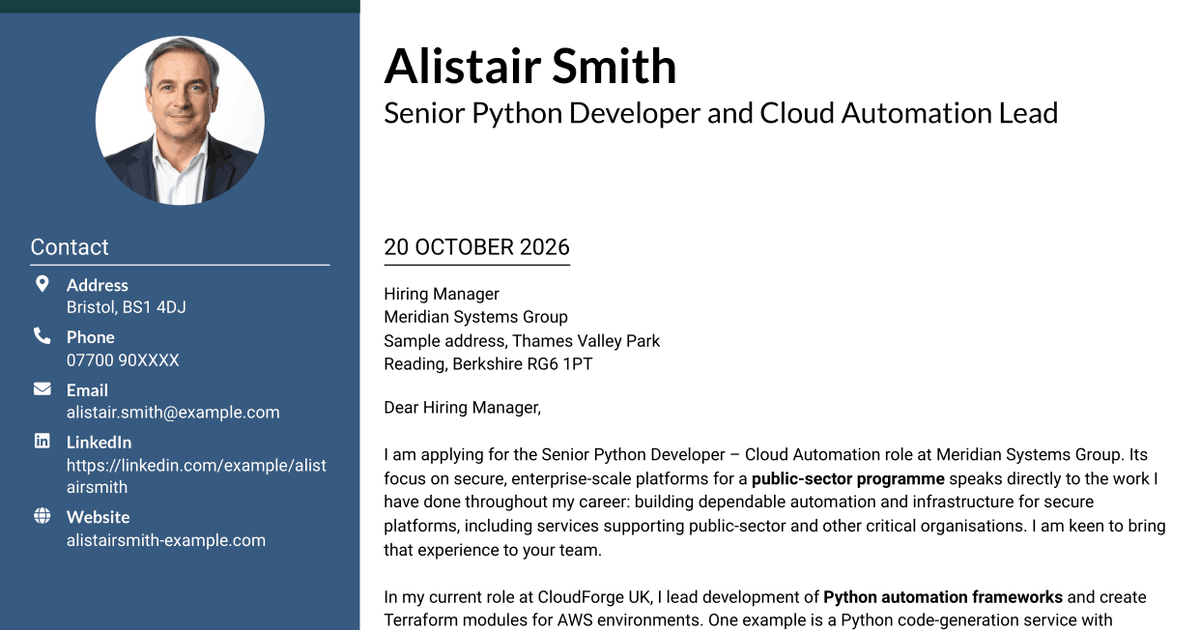Click the phone handset icon
This screenshot has width=1200, height=630.
(42, 336)
